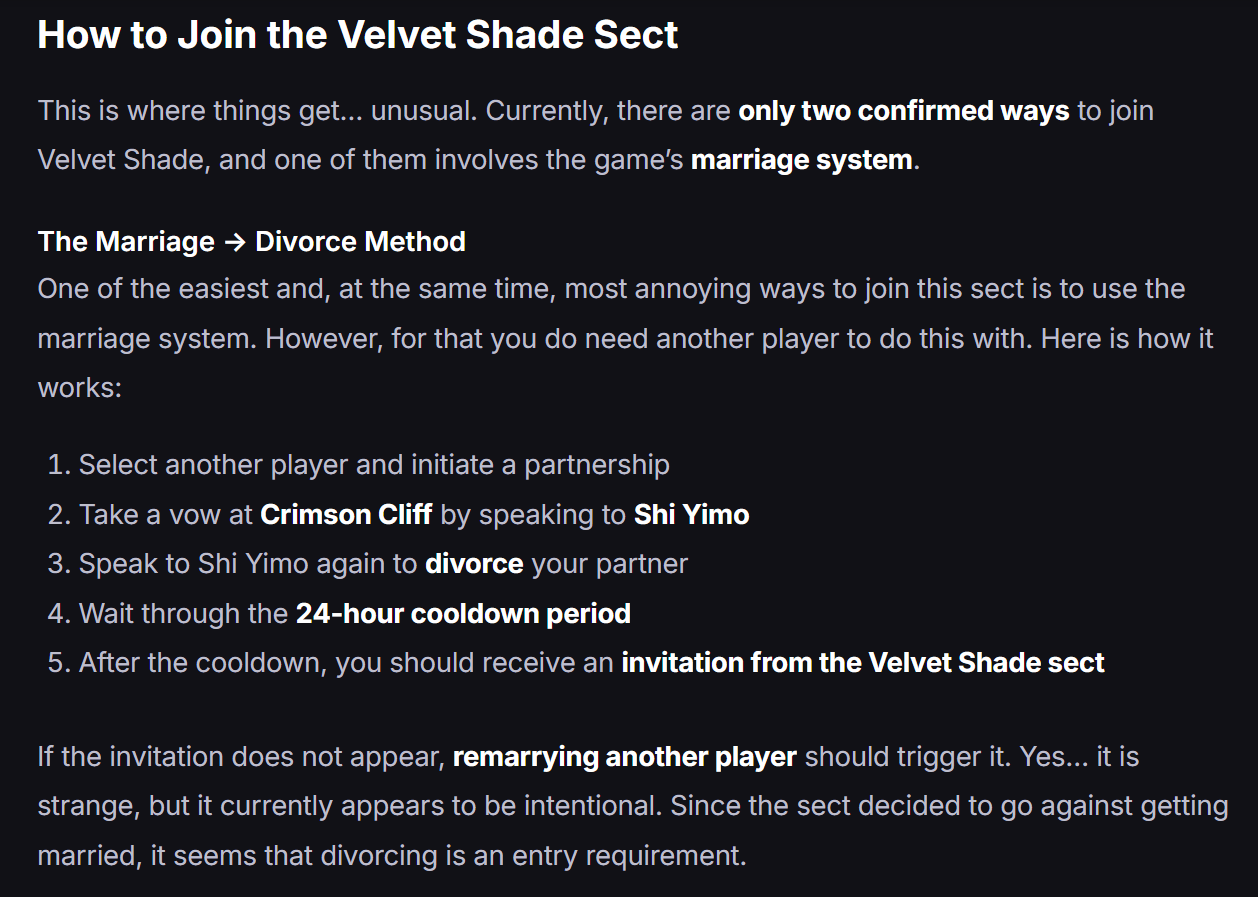Click the list number 2 marker

[57, 514]
